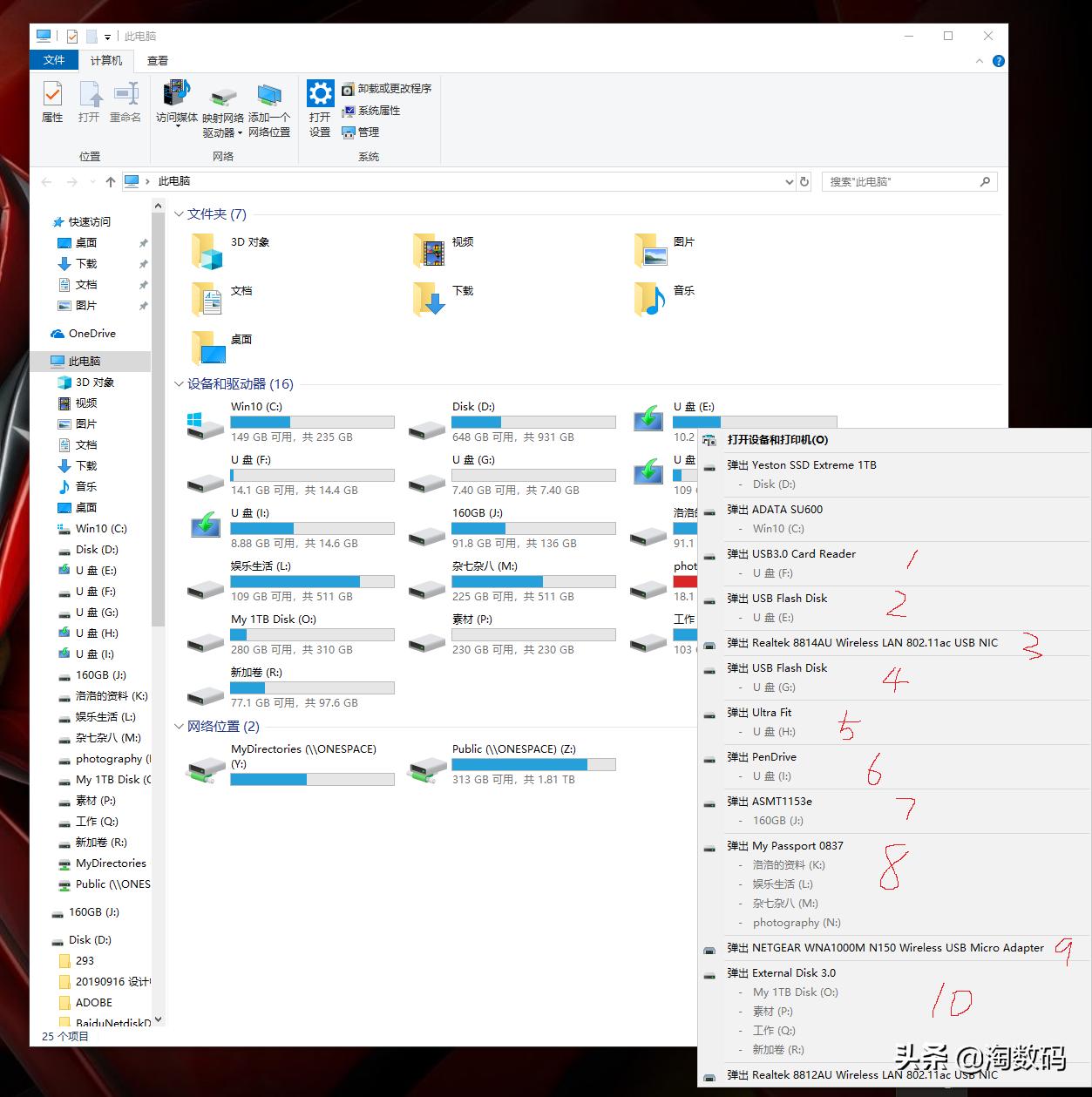Eject Ultra Fit drive
The image size is (1092, 1097).
pyautogui.click(x=759, y=713)
